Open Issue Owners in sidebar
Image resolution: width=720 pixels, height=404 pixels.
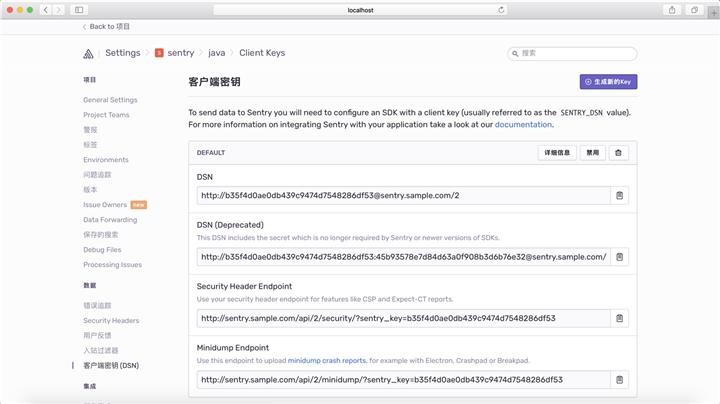tap(105, 205)
